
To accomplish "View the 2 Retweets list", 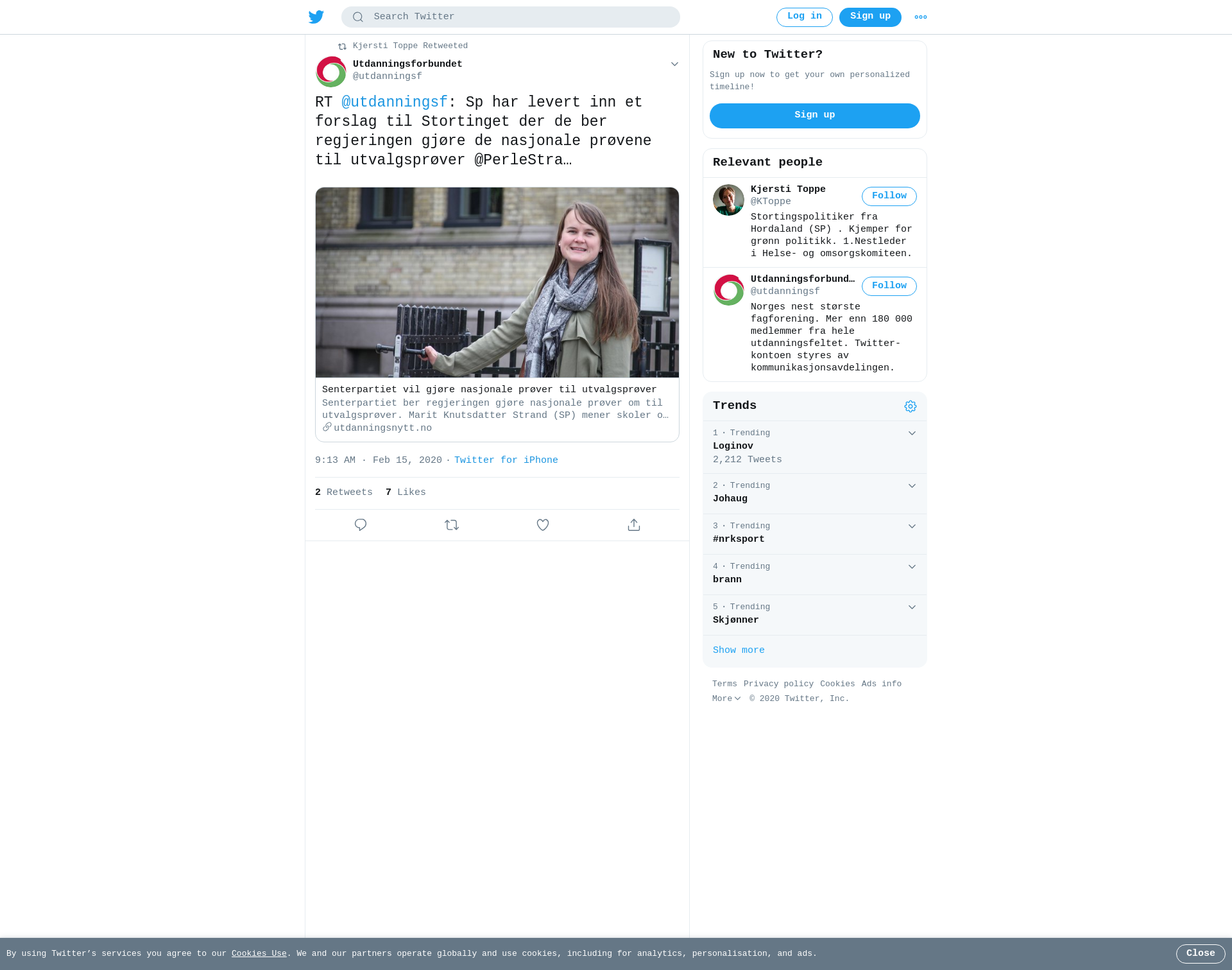I will pos(344,492).
